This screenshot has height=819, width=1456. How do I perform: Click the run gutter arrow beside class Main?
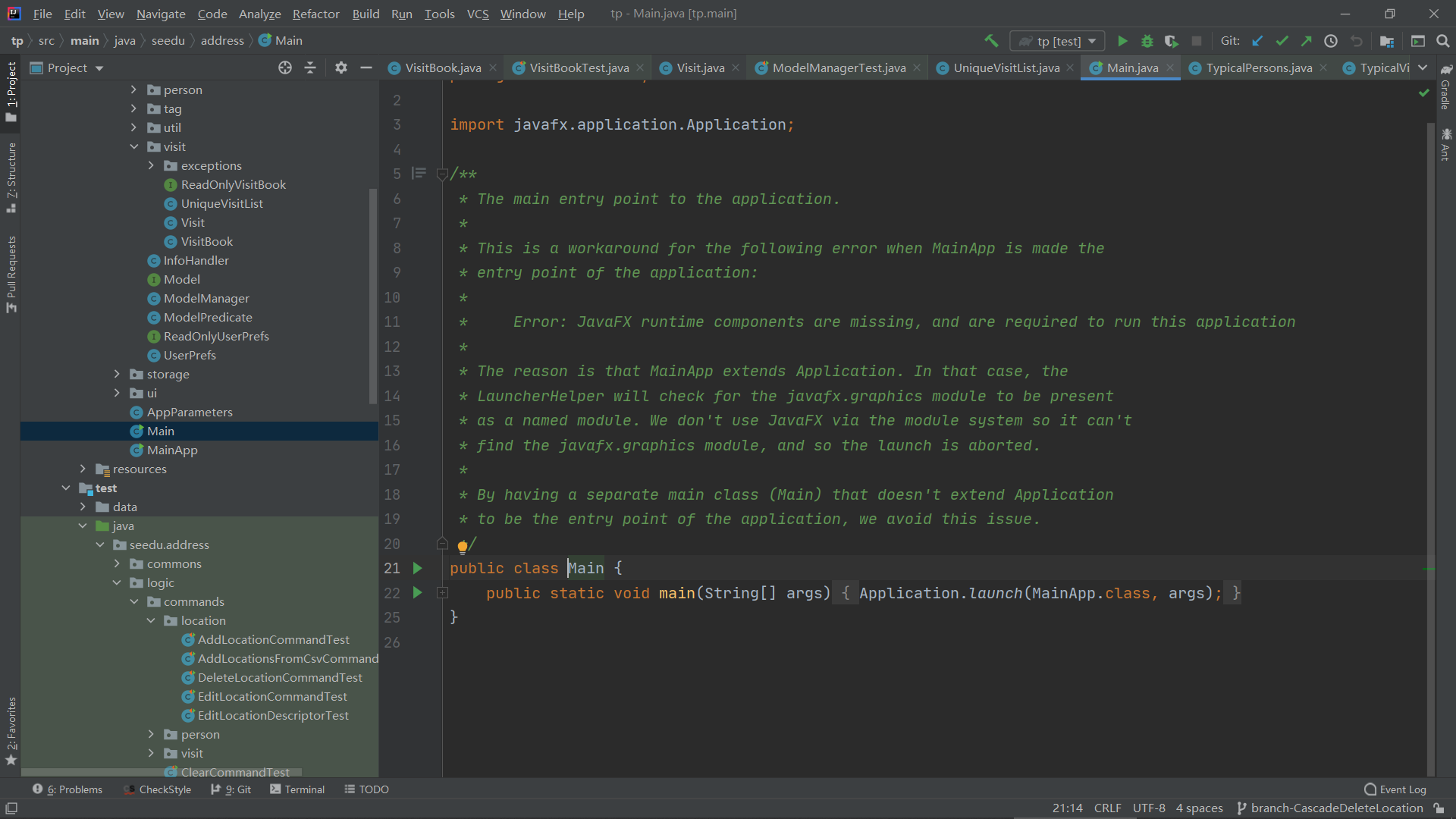click(x=417, y=568)
